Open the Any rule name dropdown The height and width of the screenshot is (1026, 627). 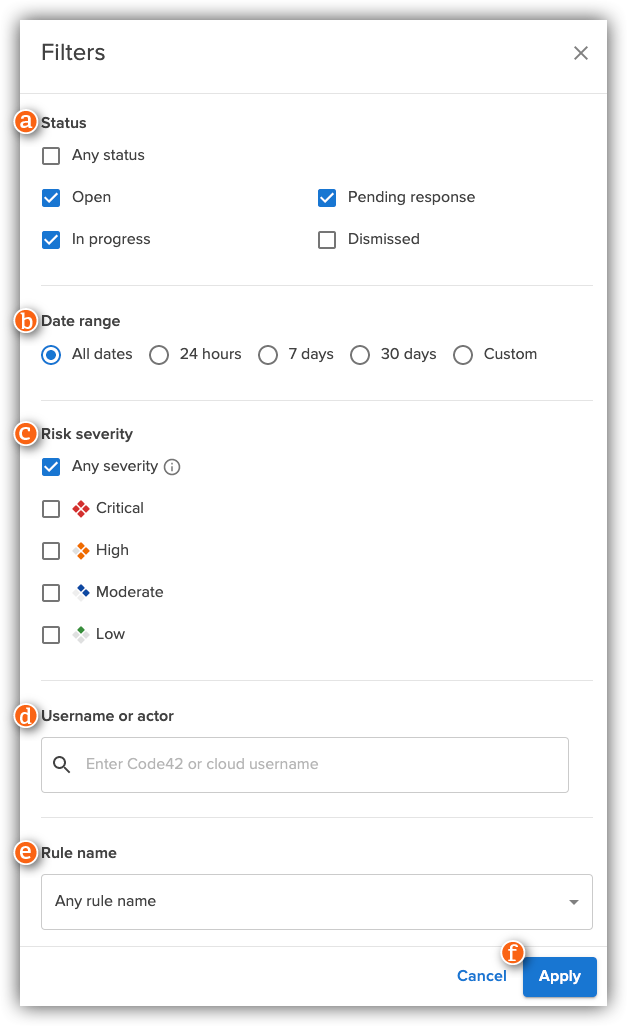click(317, 901)
